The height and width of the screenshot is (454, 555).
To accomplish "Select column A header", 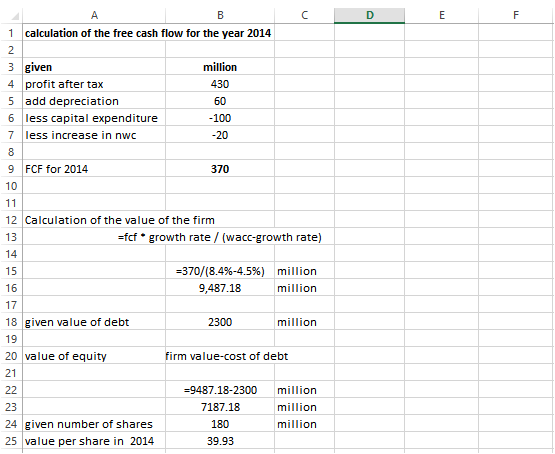I will click(x=94, y=15).
